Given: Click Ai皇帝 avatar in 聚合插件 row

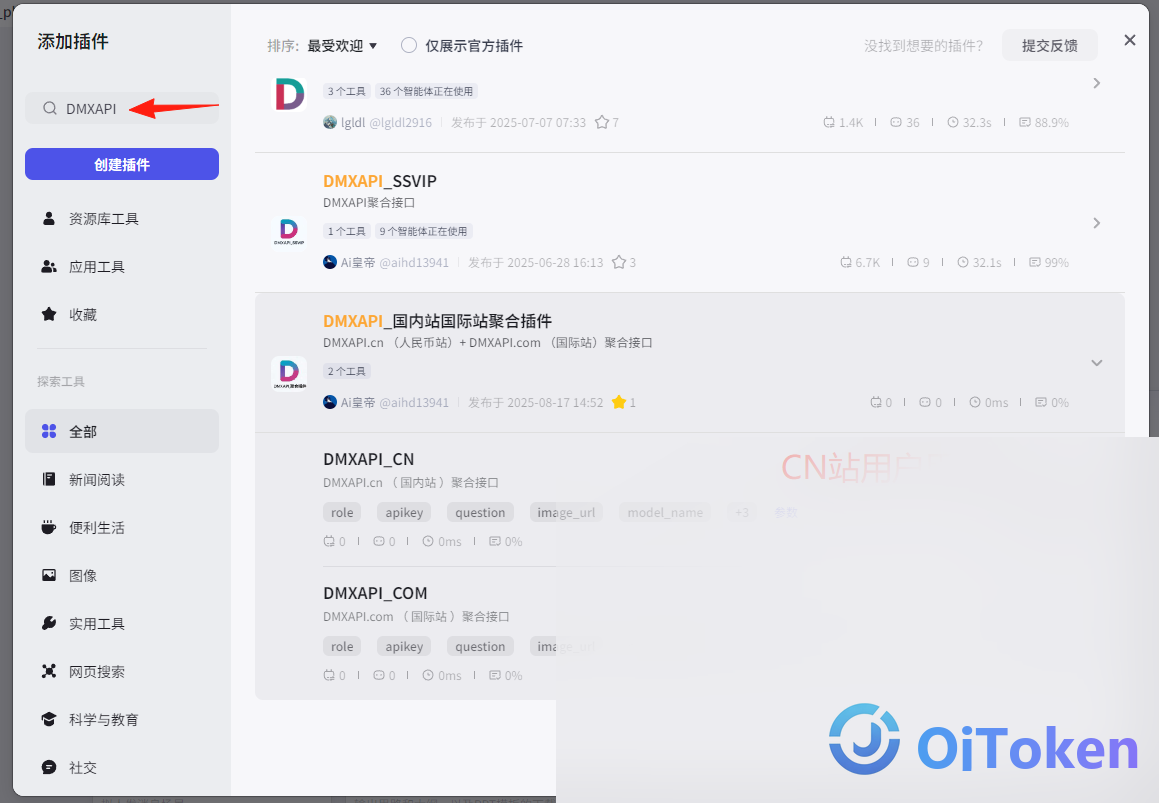Looking at the screenshot, I should click(330, 402).
